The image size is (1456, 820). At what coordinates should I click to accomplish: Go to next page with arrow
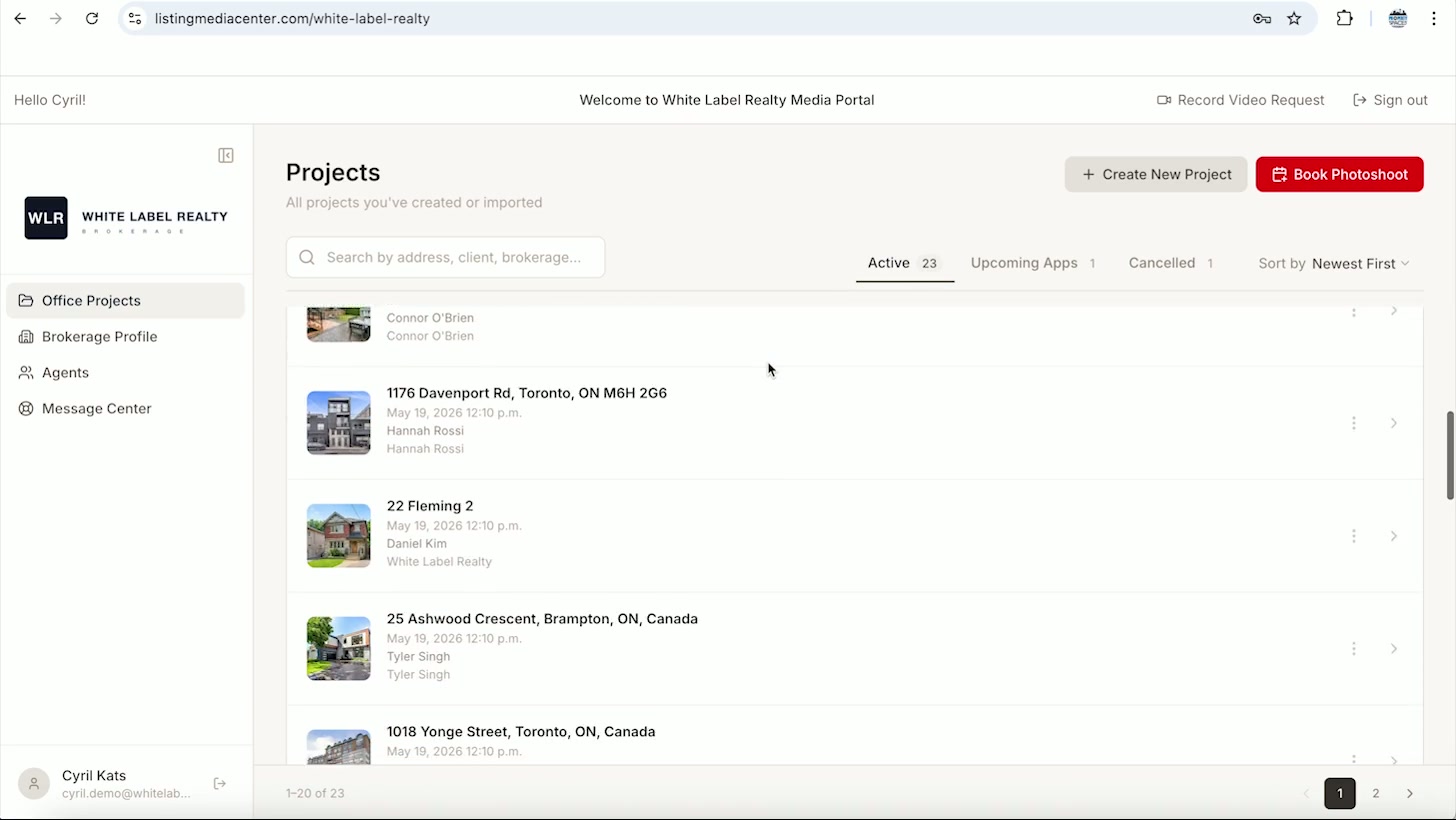(x=1410, y=793)
